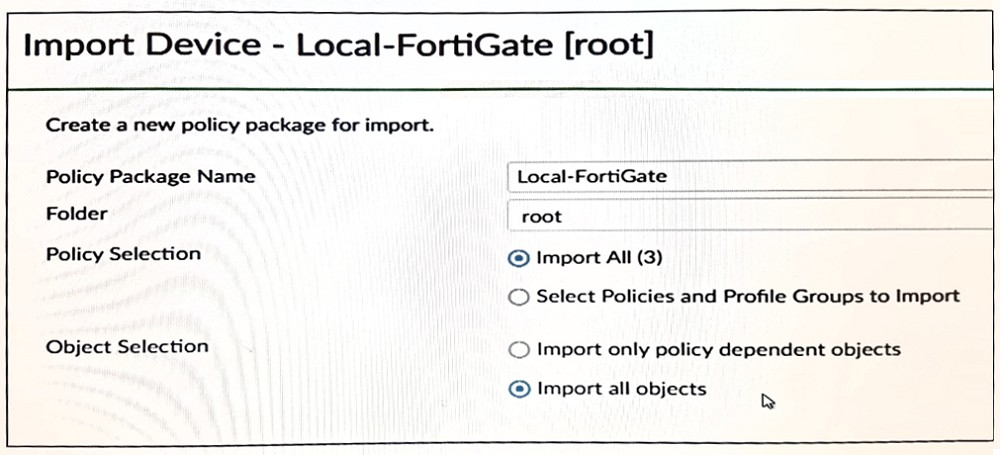Click the "(3)" policy count beside Import All

649,258
